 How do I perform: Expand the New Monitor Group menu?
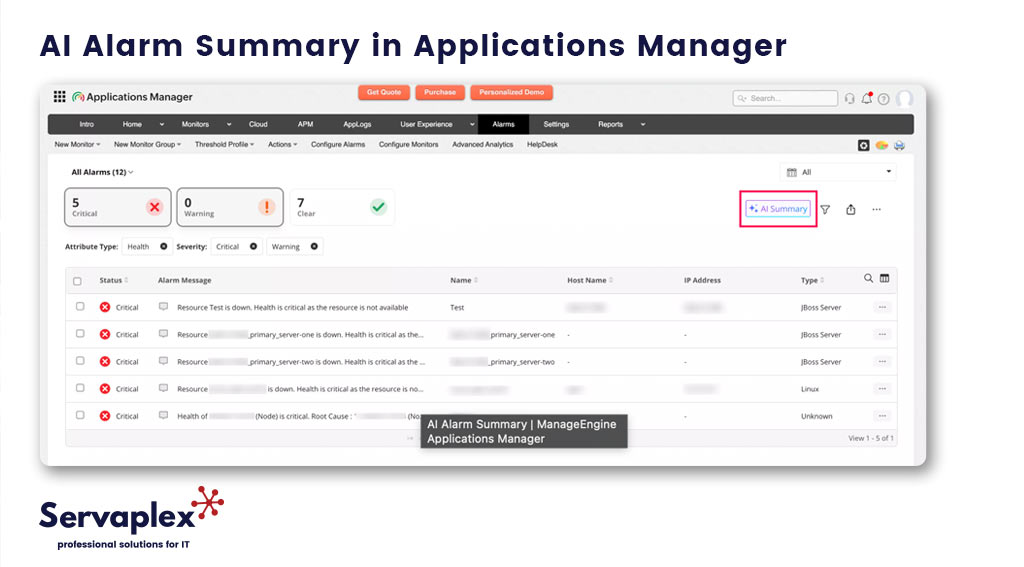(147, 144)
